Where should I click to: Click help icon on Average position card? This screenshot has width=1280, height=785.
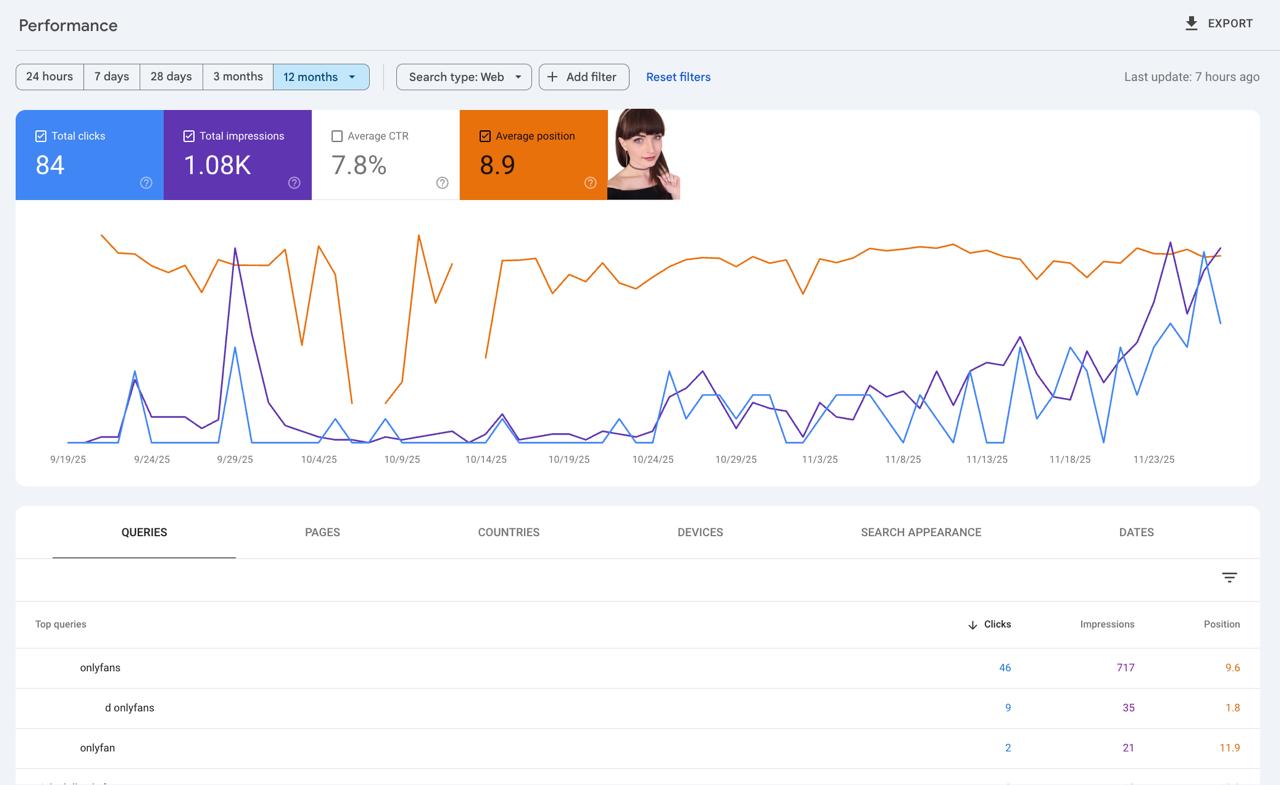pos(590,183)
